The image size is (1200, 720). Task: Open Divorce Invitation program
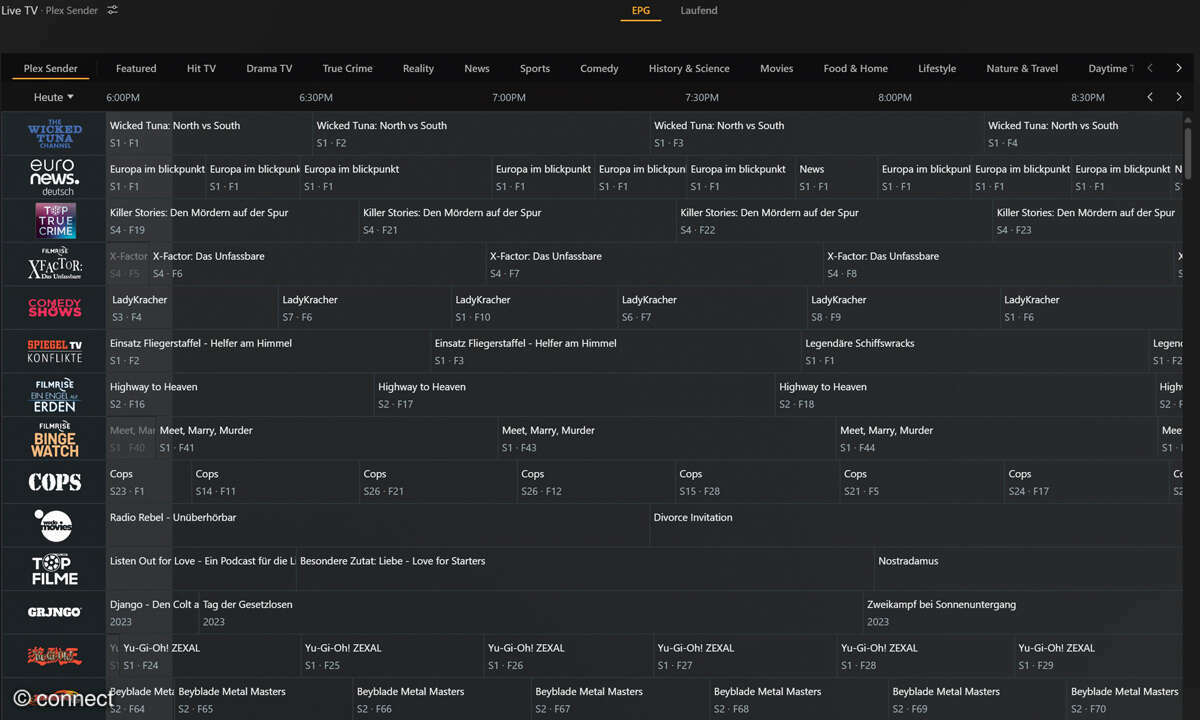(916, 525)
